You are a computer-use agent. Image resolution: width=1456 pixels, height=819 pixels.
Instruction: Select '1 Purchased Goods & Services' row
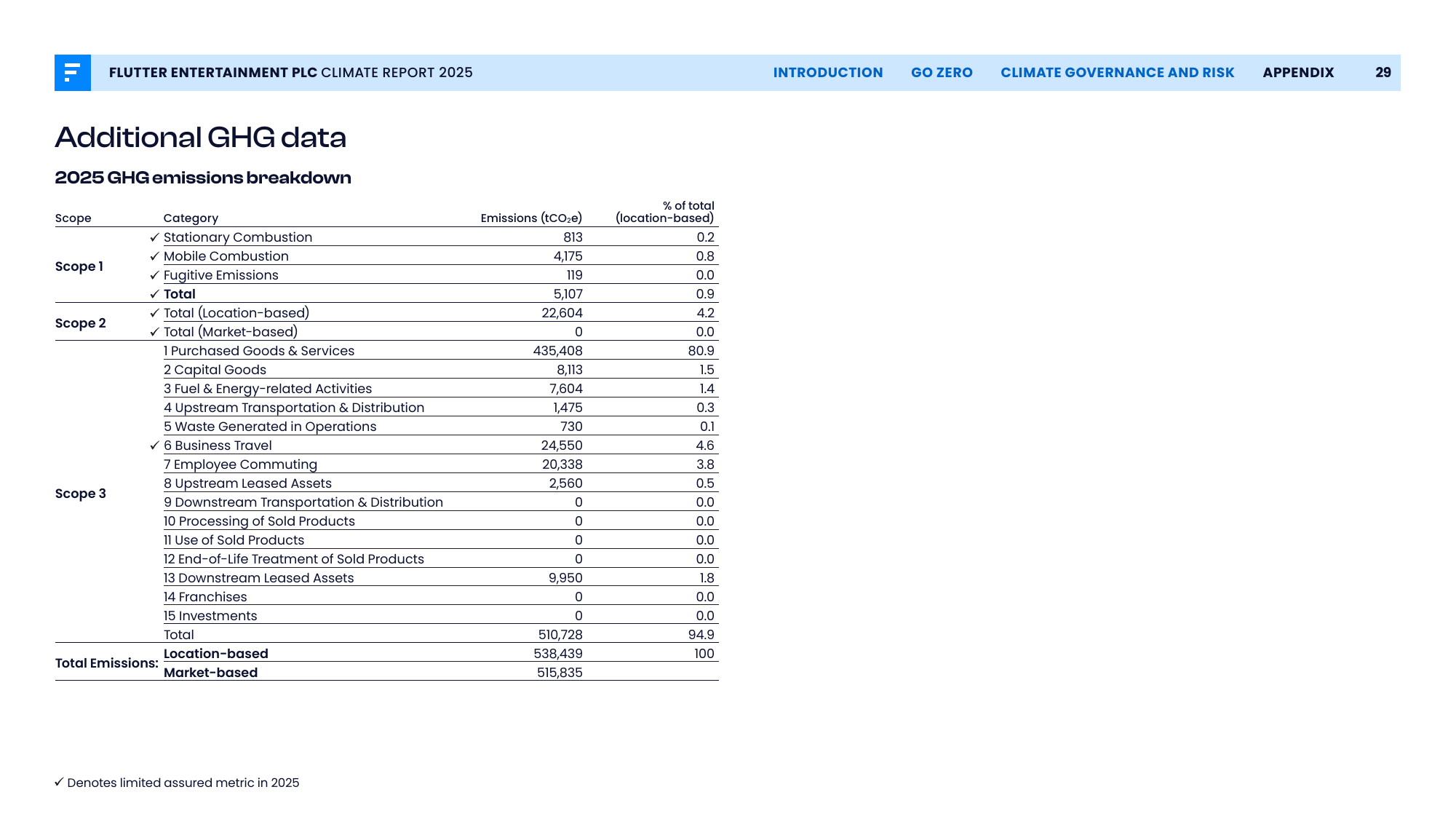pos(441,351)
